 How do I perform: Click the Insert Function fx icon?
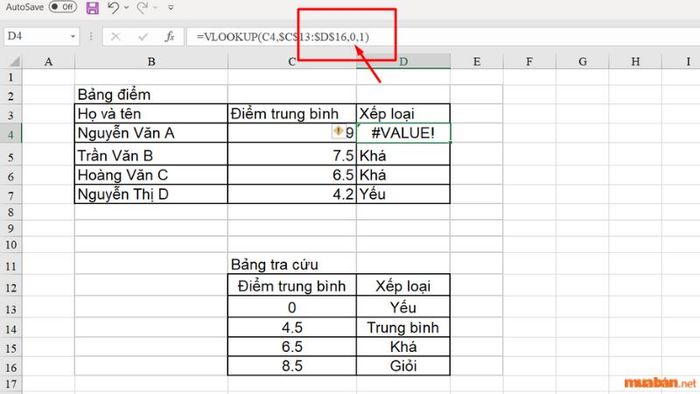(x=170, y=37)
